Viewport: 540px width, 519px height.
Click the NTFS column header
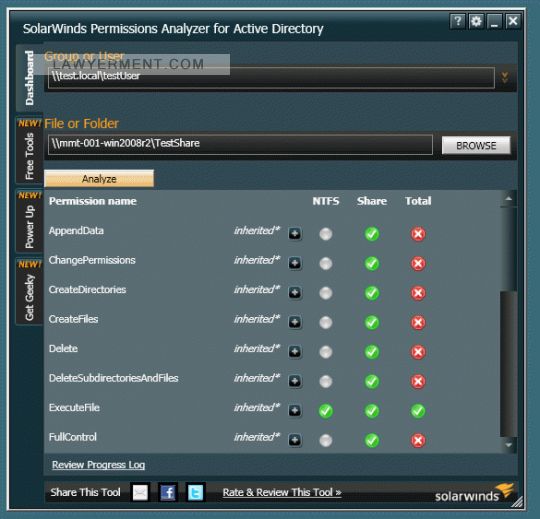coord(326,201)
